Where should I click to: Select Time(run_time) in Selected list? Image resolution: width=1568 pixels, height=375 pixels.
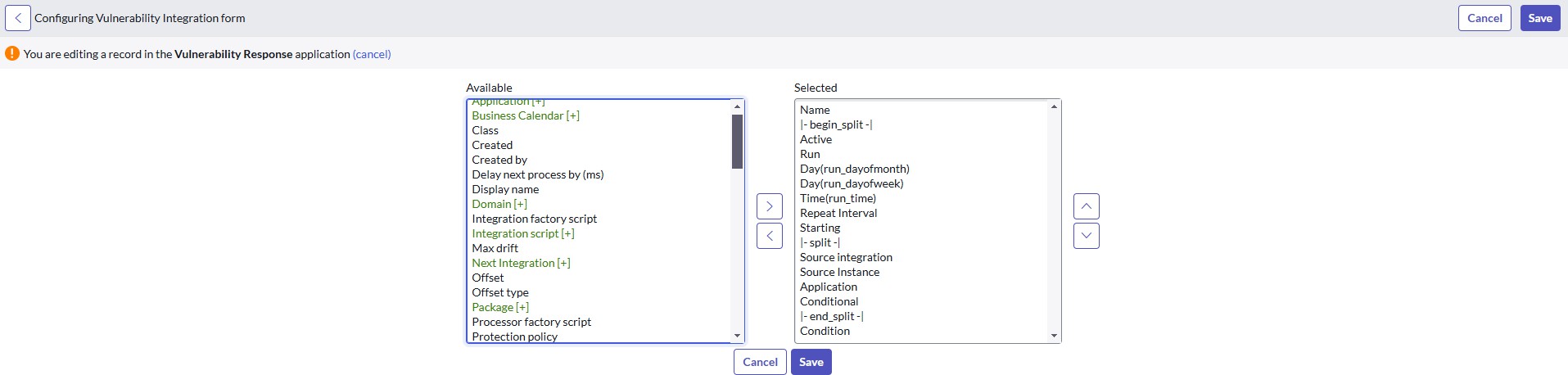pos(922,198)
